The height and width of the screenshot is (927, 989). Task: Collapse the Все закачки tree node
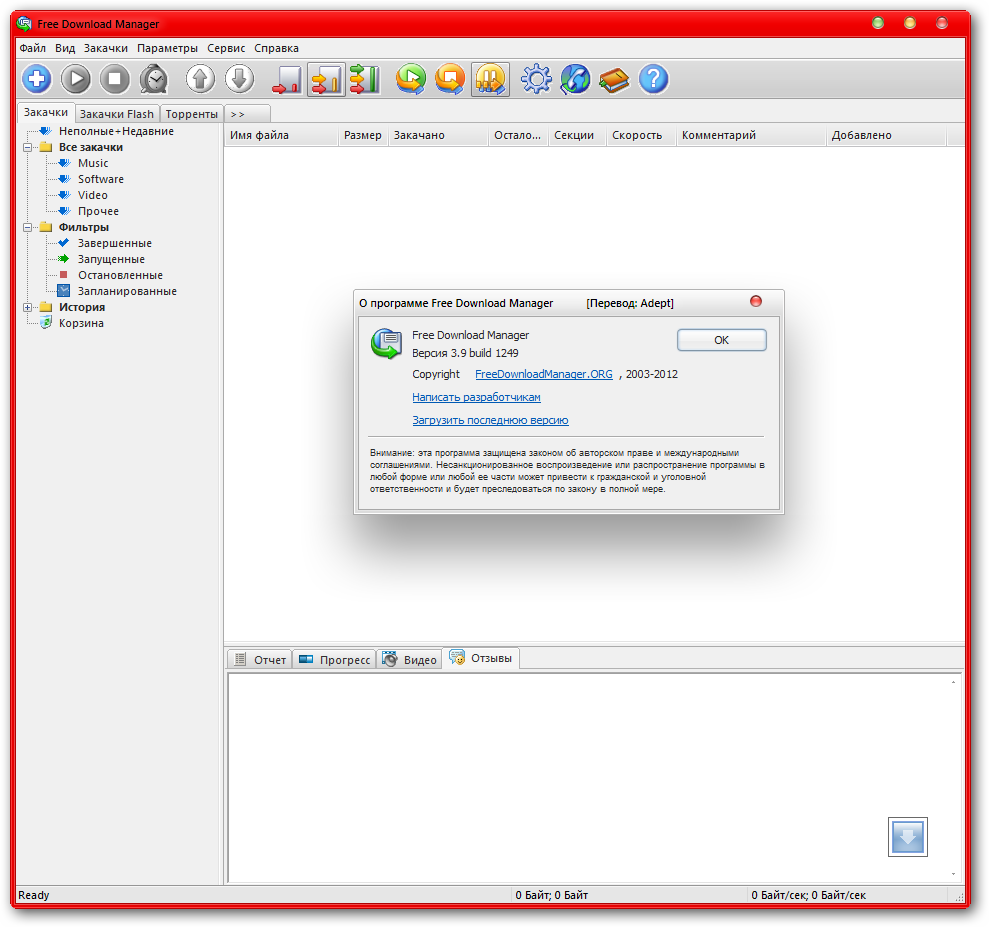click(28, 148)
